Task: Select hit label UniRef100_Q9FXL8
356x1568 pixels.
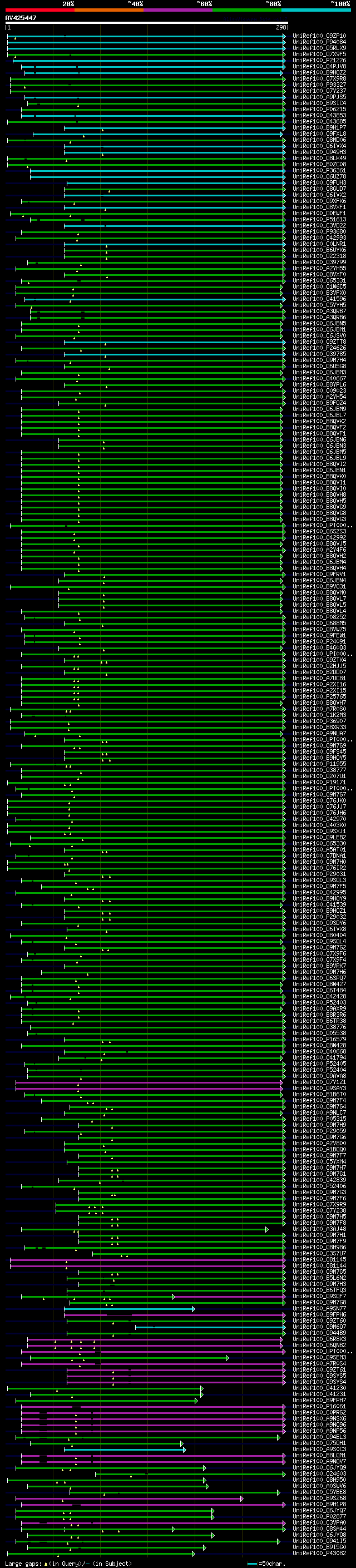Action: [x=319, y=134]
